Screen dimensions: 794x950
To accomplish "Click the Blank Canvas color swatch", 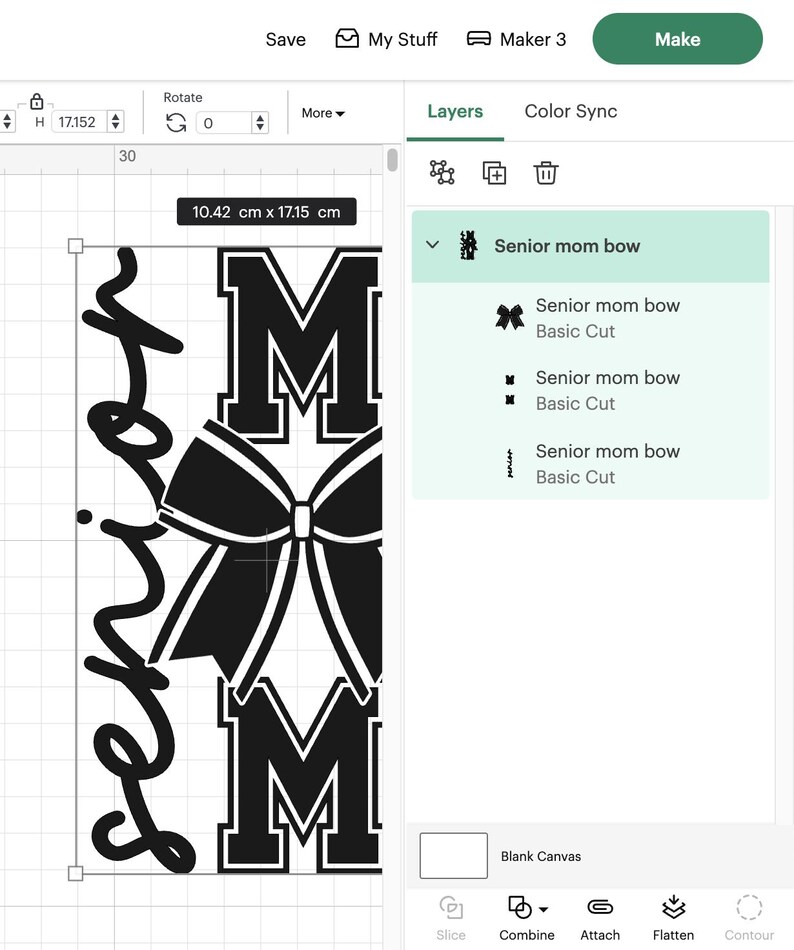I will pos(454,855).
